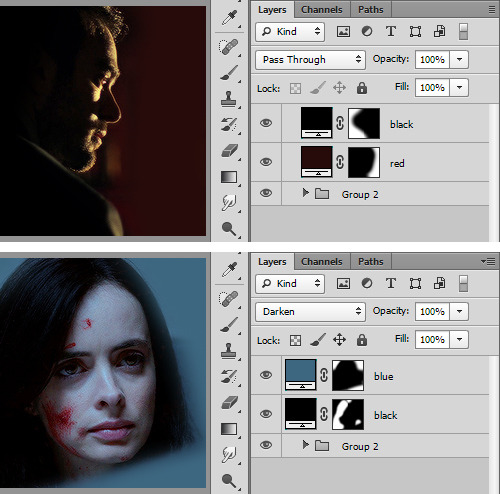Click the blue layer color fill thumbnail
Viewport: 500px width, 494px height.
click(301, 375)
